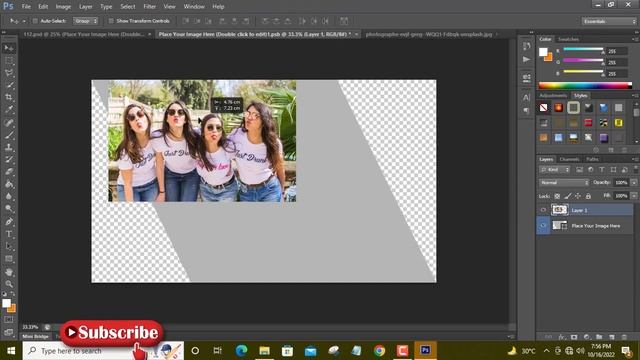Toggle pixel layer filter
Viewport: 640px width, 360px height.
tap(579, 170)
